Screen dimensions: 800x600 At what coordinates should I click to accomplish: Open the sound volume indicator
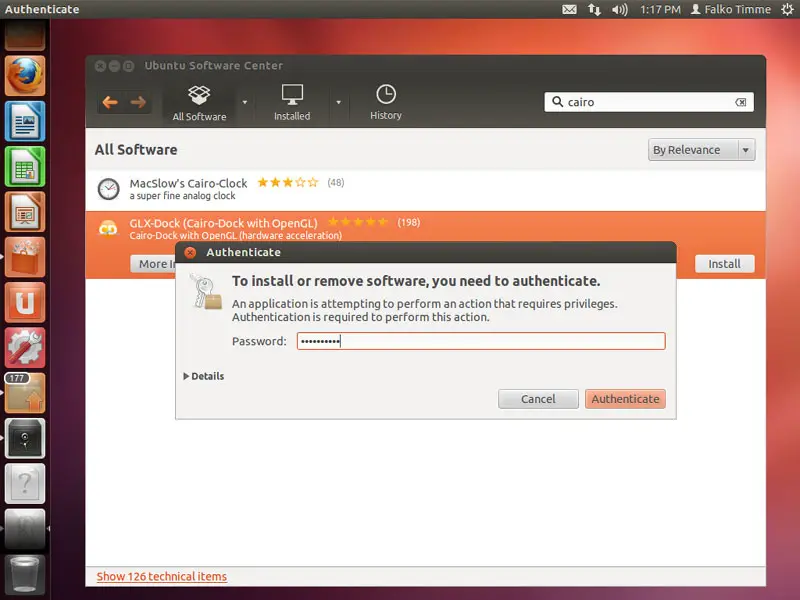coord(619,9)
